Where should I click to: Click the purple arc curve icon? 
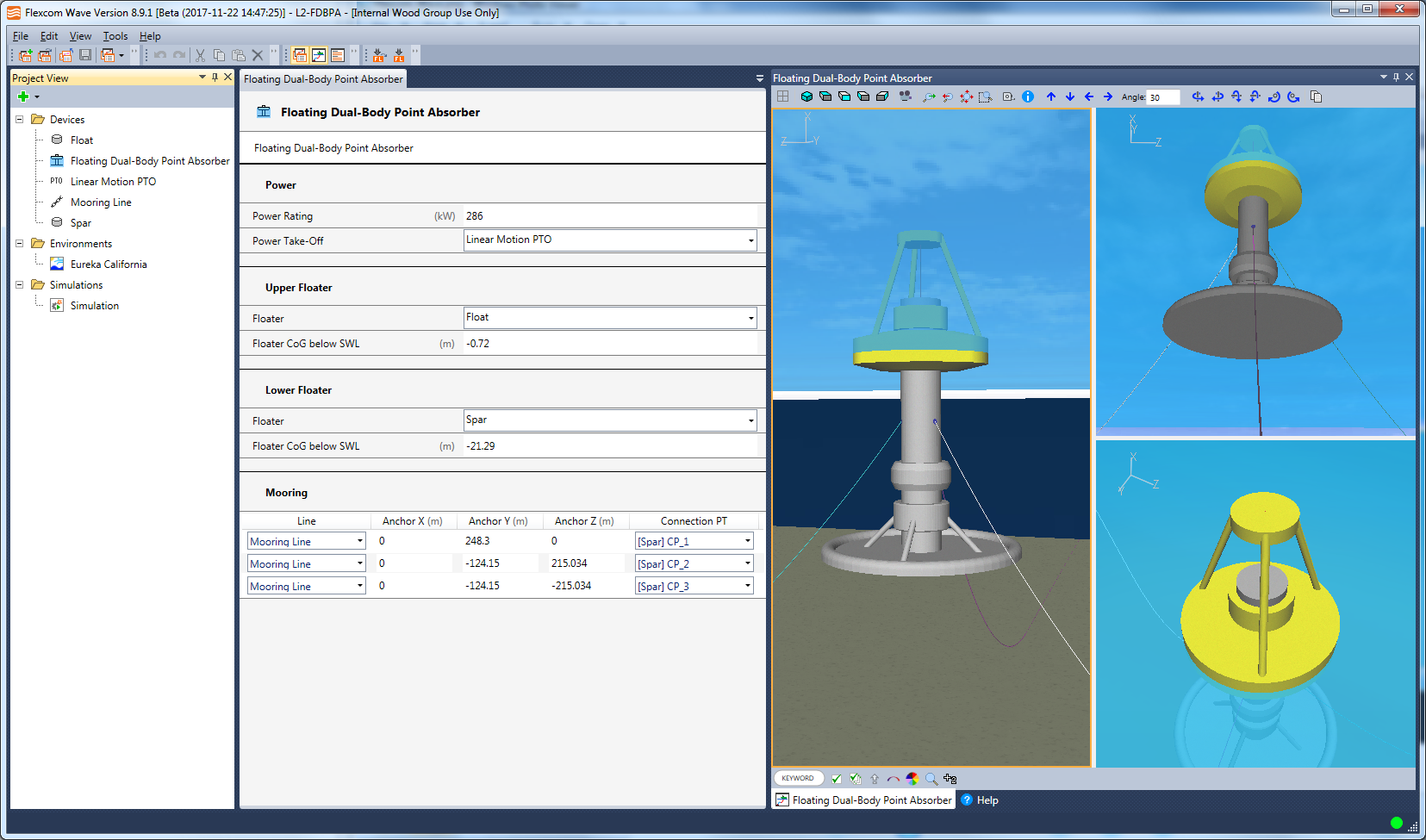pyautogui.click(x=894, y=778)
